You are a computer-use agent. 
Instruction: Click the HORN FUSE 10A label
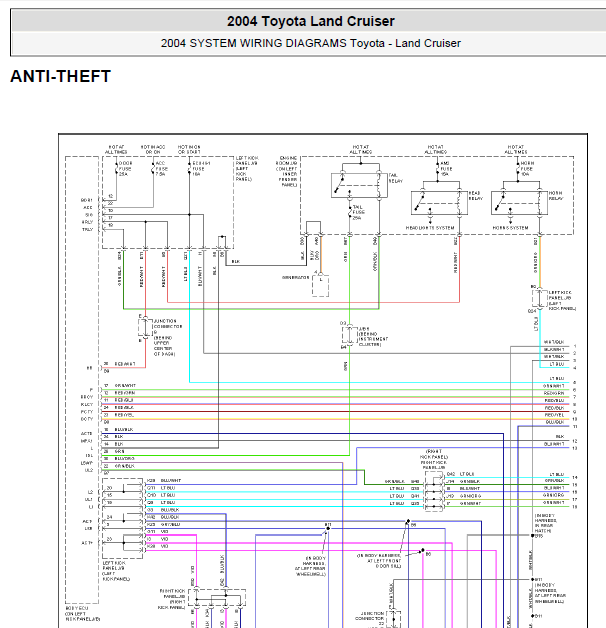tap(527, 169)
